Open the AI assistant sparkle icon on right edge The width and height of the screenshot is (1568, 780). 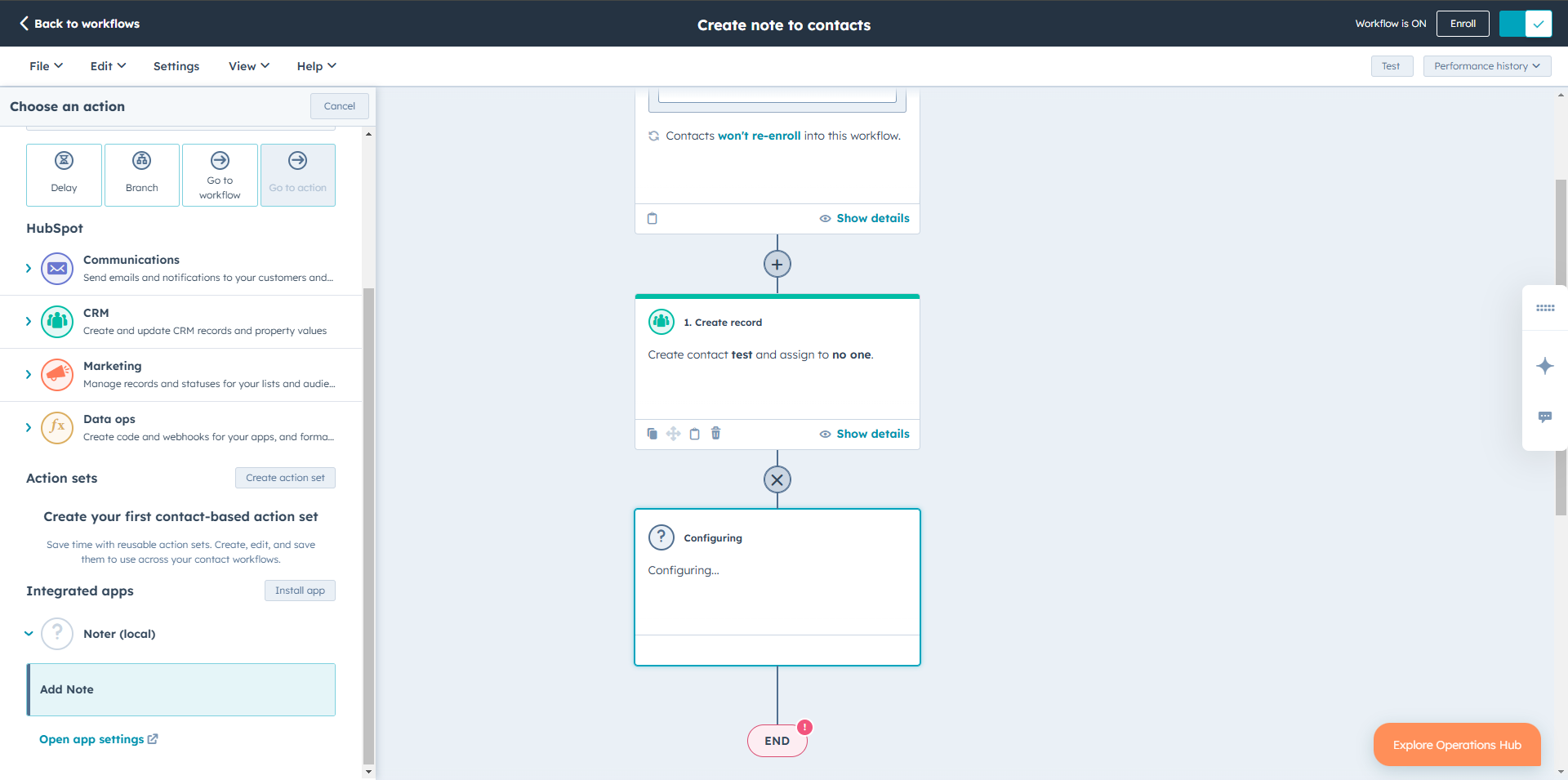pyautogui.click(x=1544, y=366)
